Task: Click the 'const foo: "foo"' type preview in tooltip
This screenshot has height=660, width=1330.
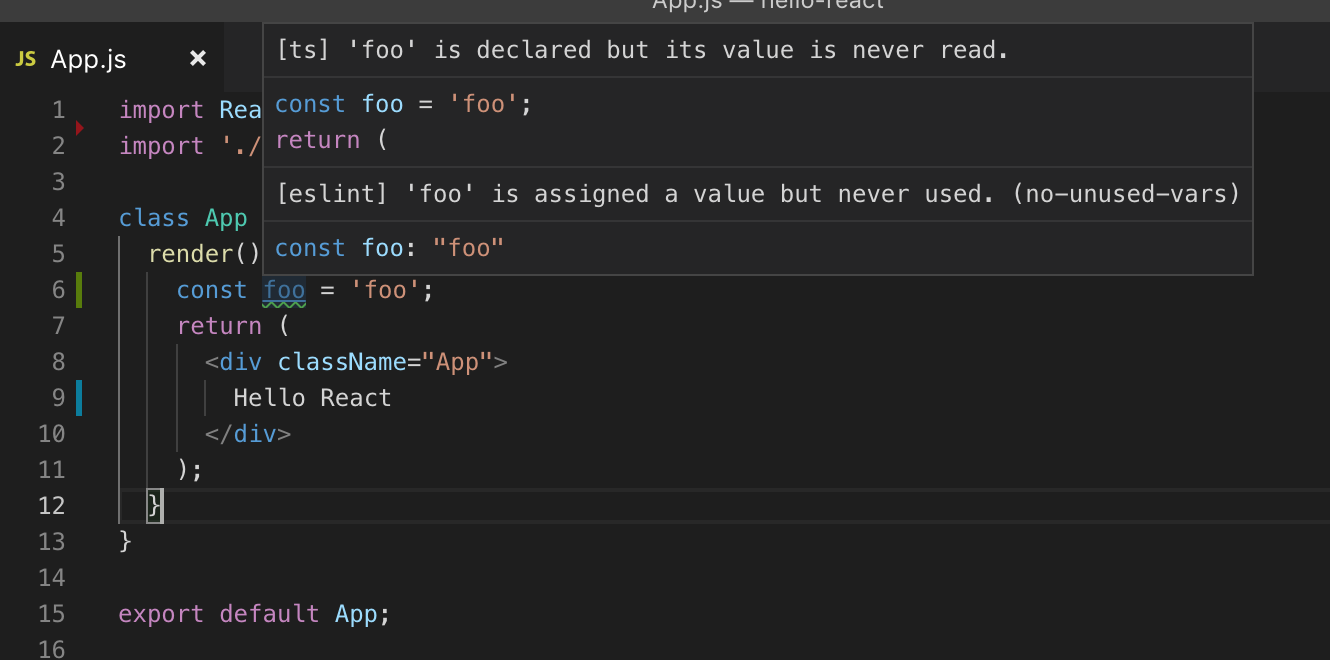Action: [x=388, y=247]
